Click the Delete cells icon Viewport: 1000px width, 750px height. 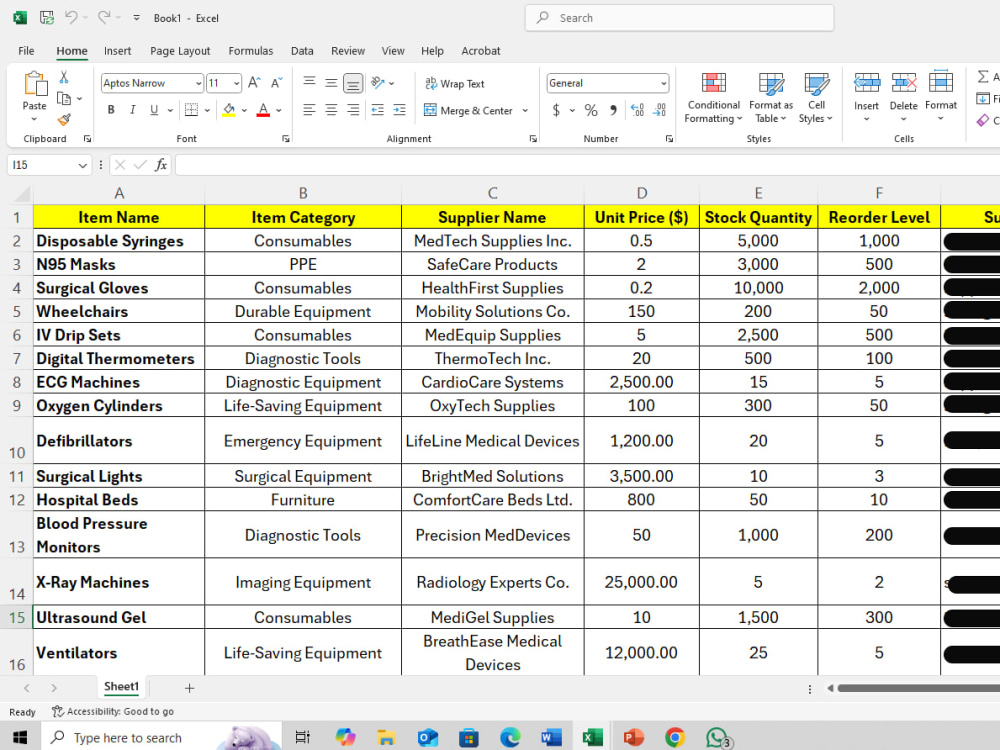904,83
